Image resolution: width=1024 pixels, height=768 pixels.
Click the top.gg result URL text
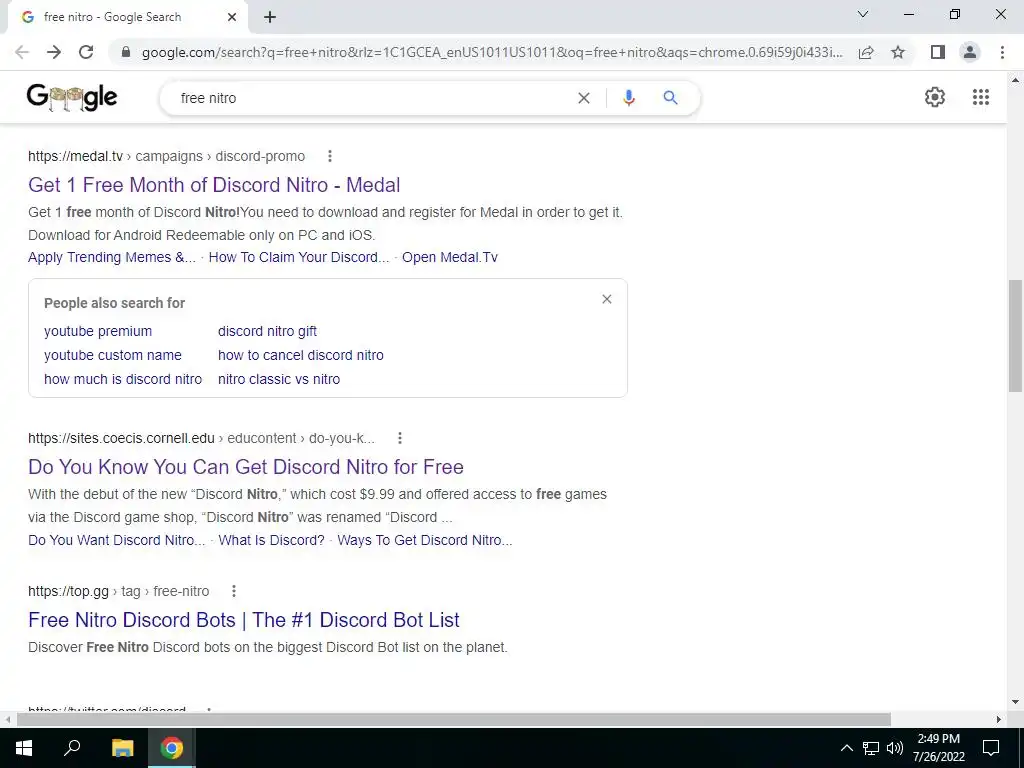coord(119,591)
